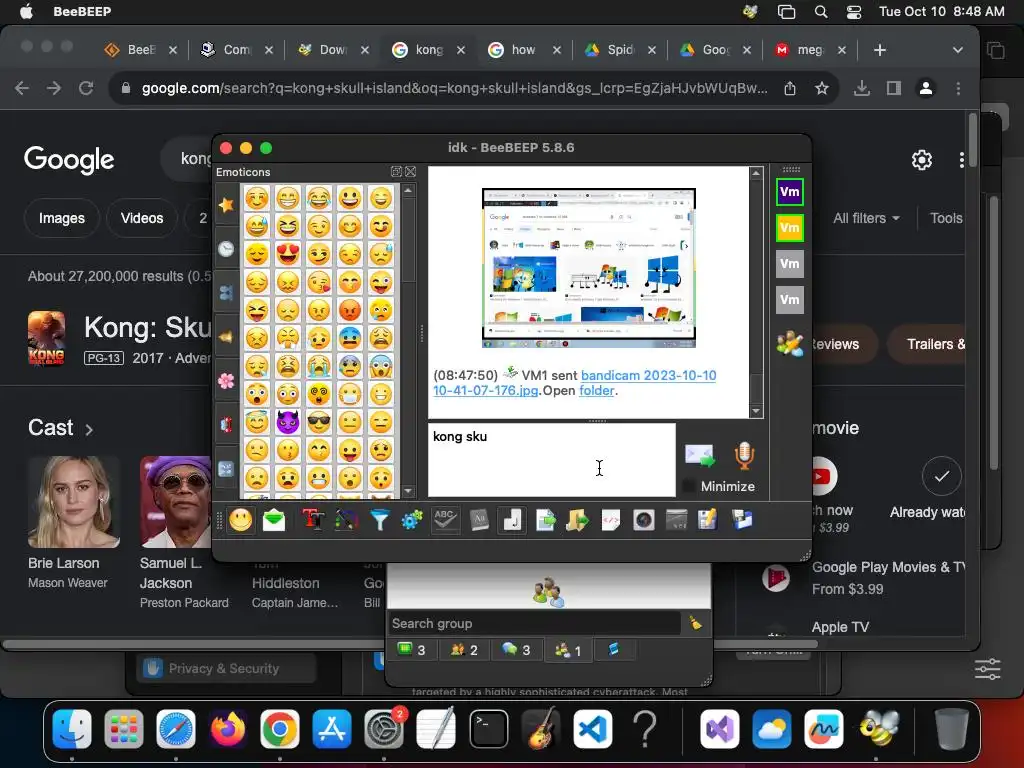Toggle the ABC spell check icon

coord(445,520)
